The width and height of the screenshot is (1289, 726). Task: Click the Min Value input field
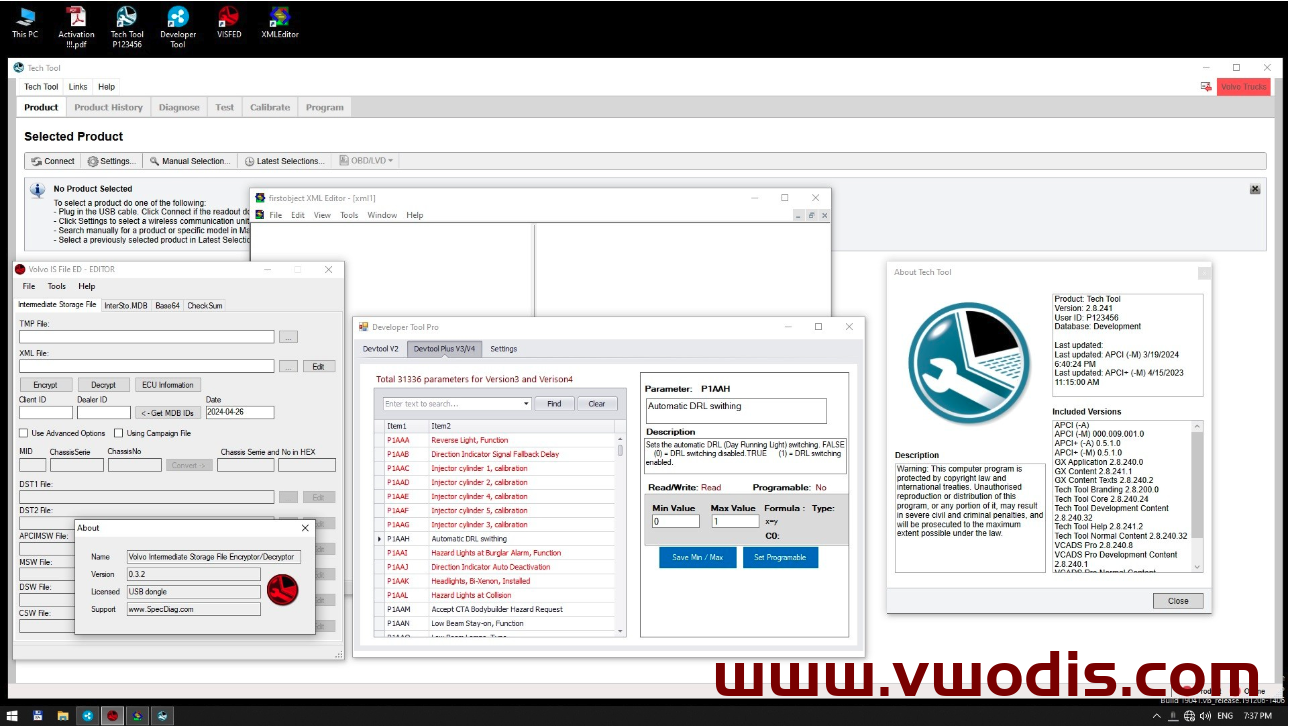[x=676, y=521]
